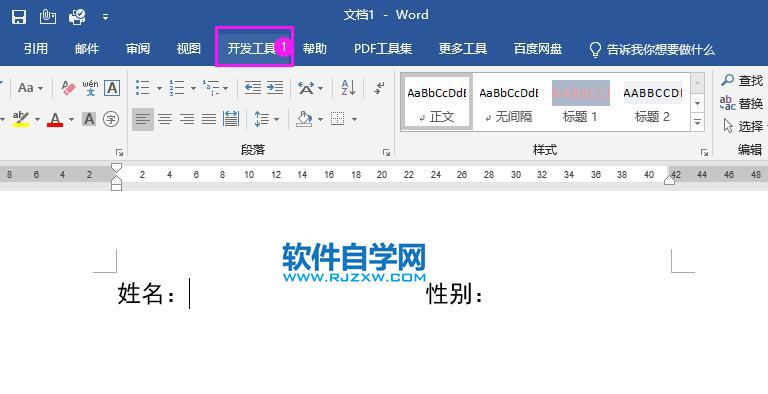Open the Line Spacing dropdown arrow
Image resolution: width=768 pixels, height=394 pixels.
click(277, 119)
